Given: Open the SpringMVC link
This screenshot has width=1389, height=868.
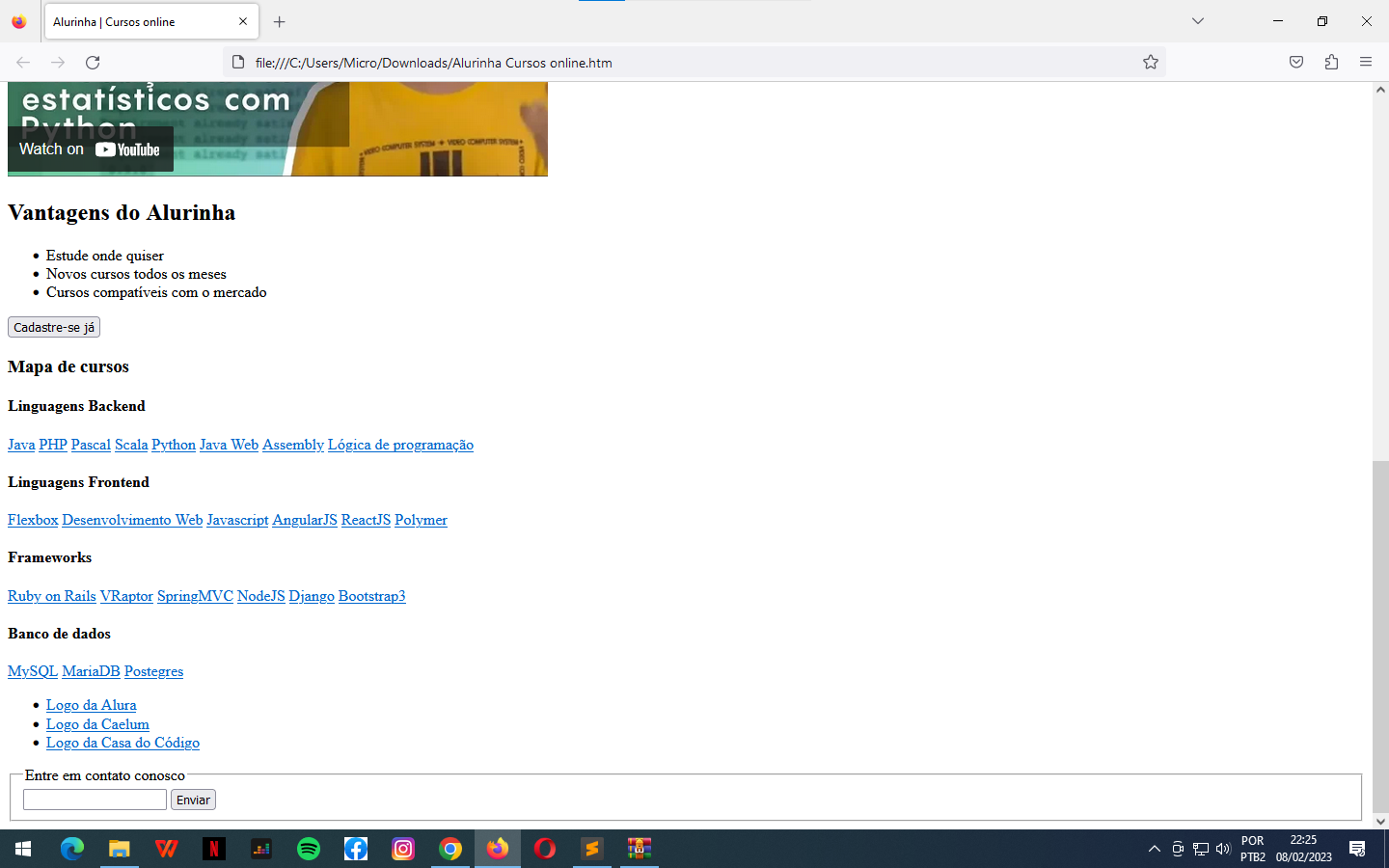Looking at the screenshot, I should click(x=195, y=596).
